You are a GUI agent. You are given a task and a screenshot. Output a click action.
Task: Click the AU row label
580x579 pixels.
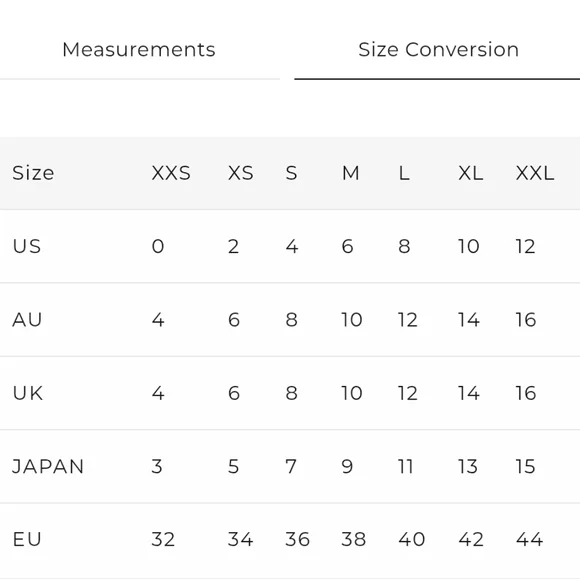[27, 320]
